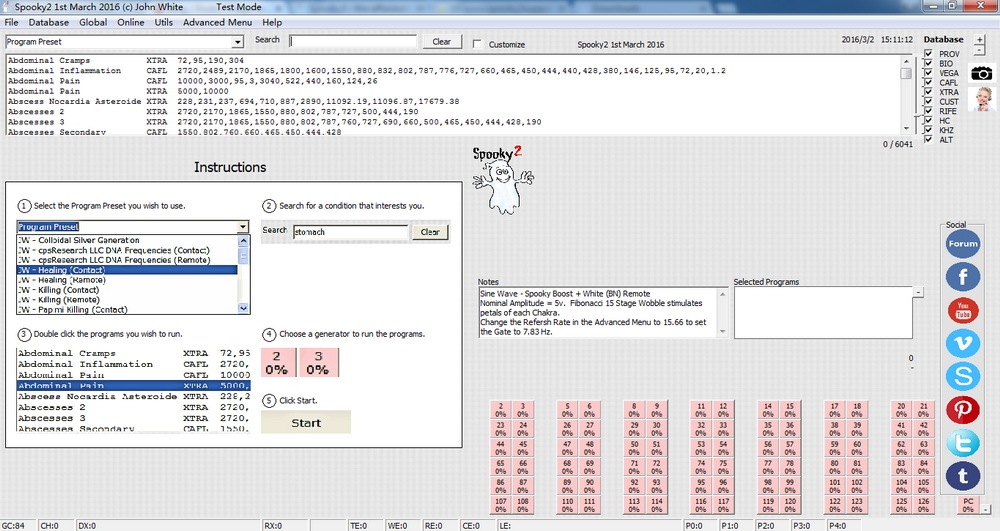Viewport: 1000px width, 531px height.
Task: Open the Instructions panel Program Preset combo arrow
Action: (243, 227)
